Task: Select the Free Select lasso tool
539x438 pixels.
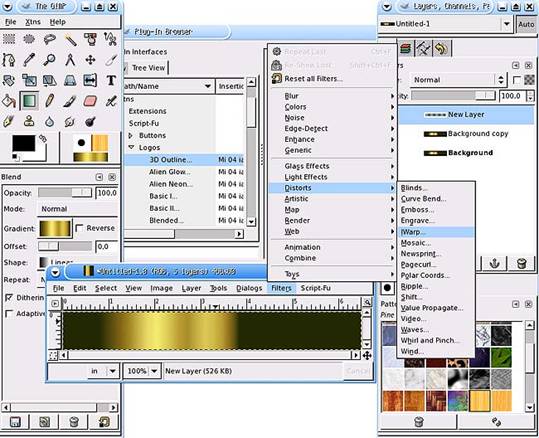Action: click(x=50, y=39)
